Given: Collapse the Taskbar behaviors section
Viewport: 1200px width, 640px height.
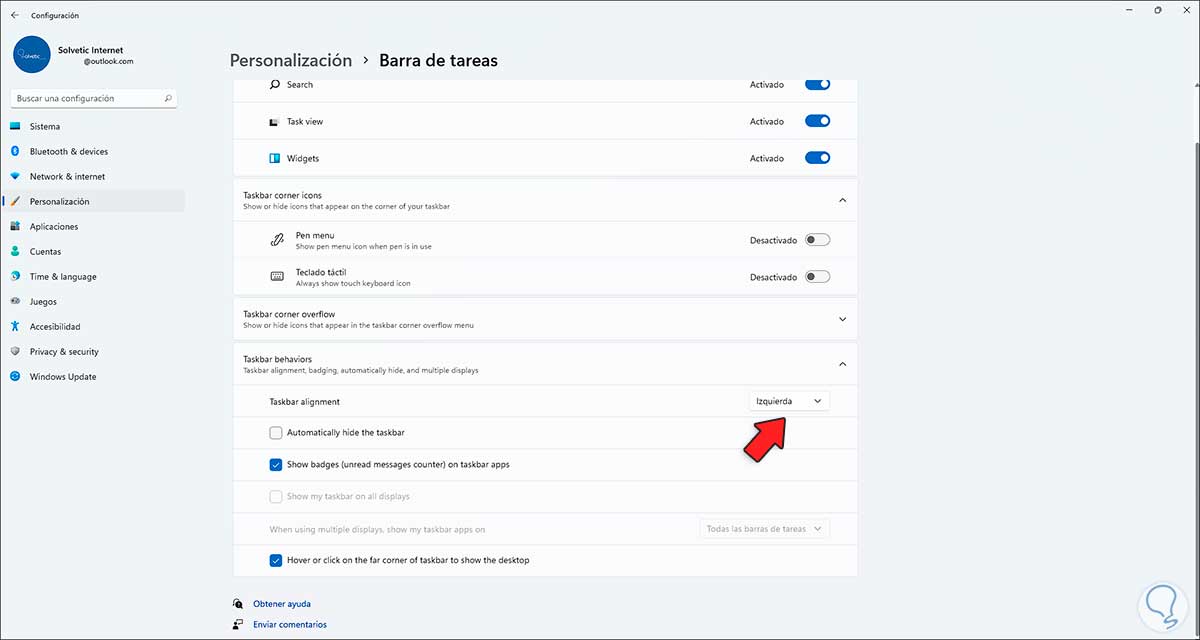Looking at the screenshot, I should pos(842,364).
